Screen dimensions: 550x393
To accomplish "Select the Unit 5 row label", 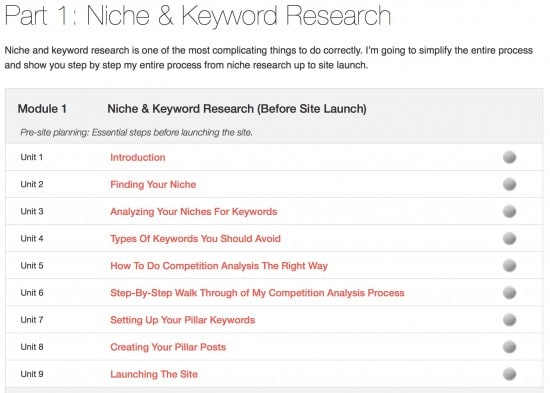I will [32, 266].
